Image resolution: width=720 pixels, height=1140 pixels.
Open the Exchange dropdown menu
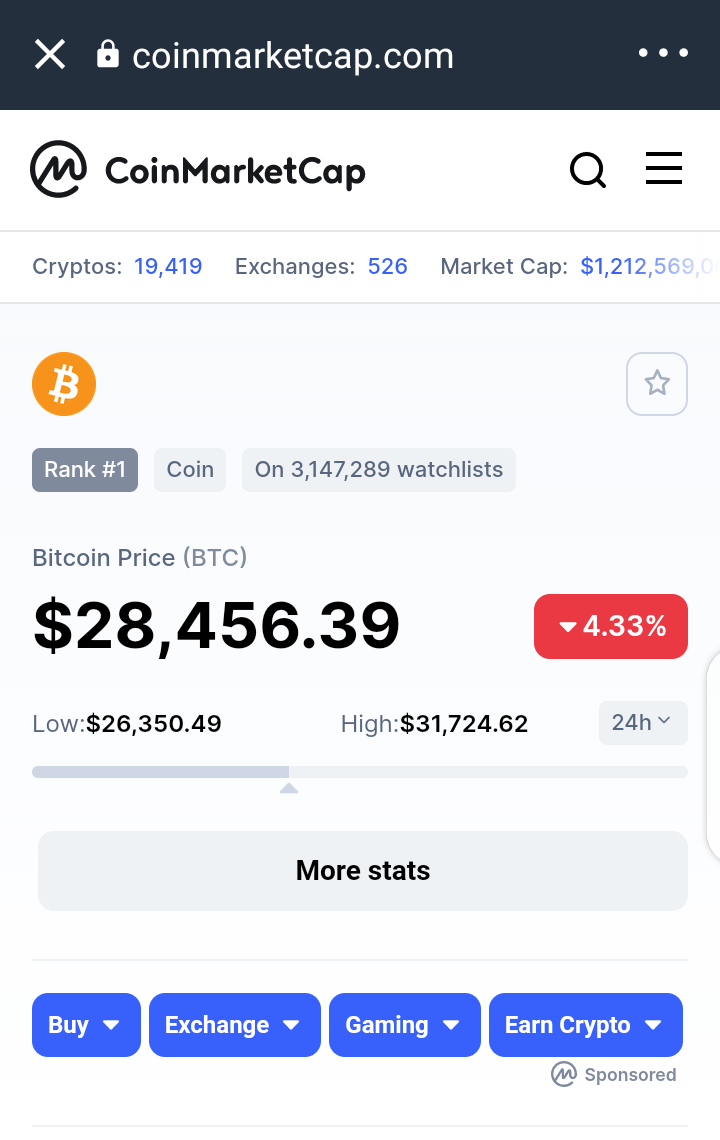(x=235, y=1025)
